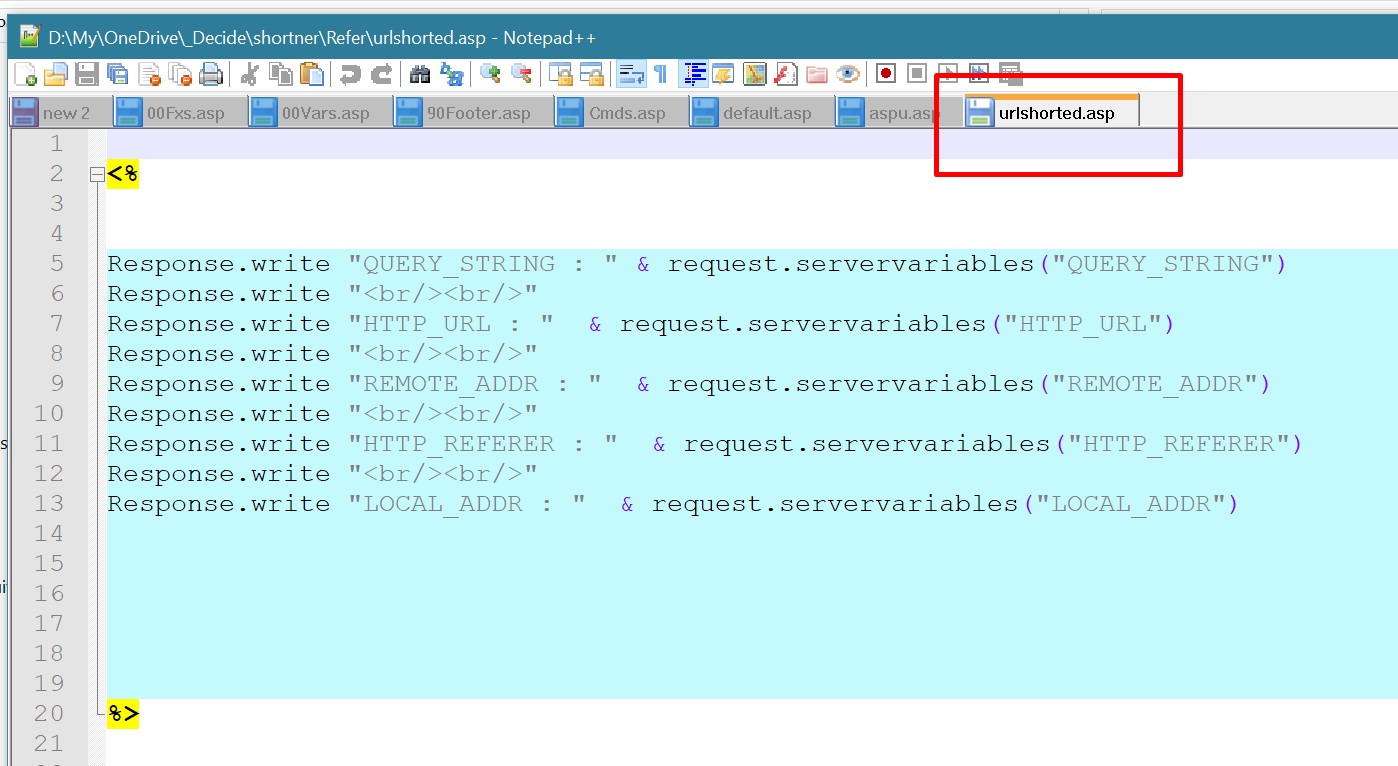The image size is (1398, 766).
Task: Open Find with the binoculars icon
Action: pos(420,74)
